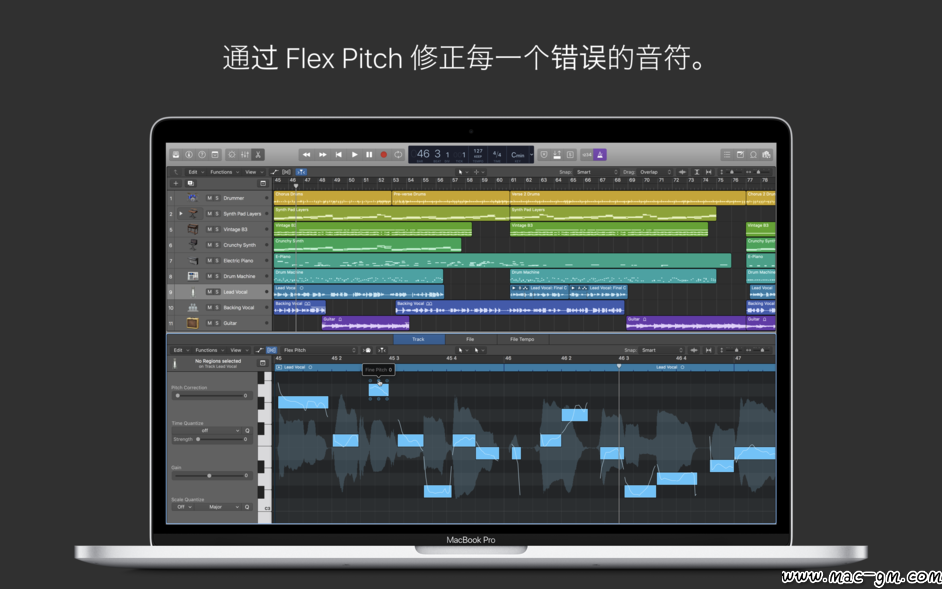Click the Gain slider
Image resolution: width=942 pixels, height=589 pixels.
click(210, 475)
